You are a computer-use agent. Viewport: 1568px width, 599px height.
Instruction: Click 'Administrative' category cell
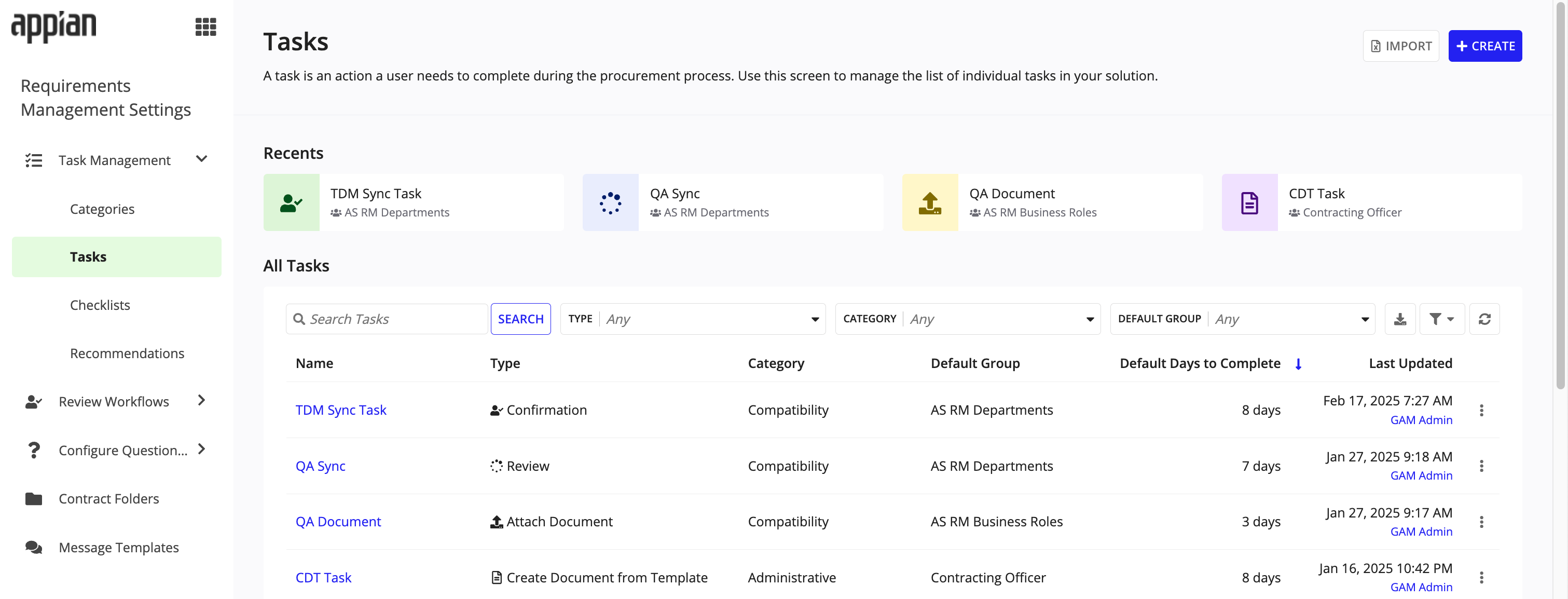pyautogui.click(x=791, y=578)
